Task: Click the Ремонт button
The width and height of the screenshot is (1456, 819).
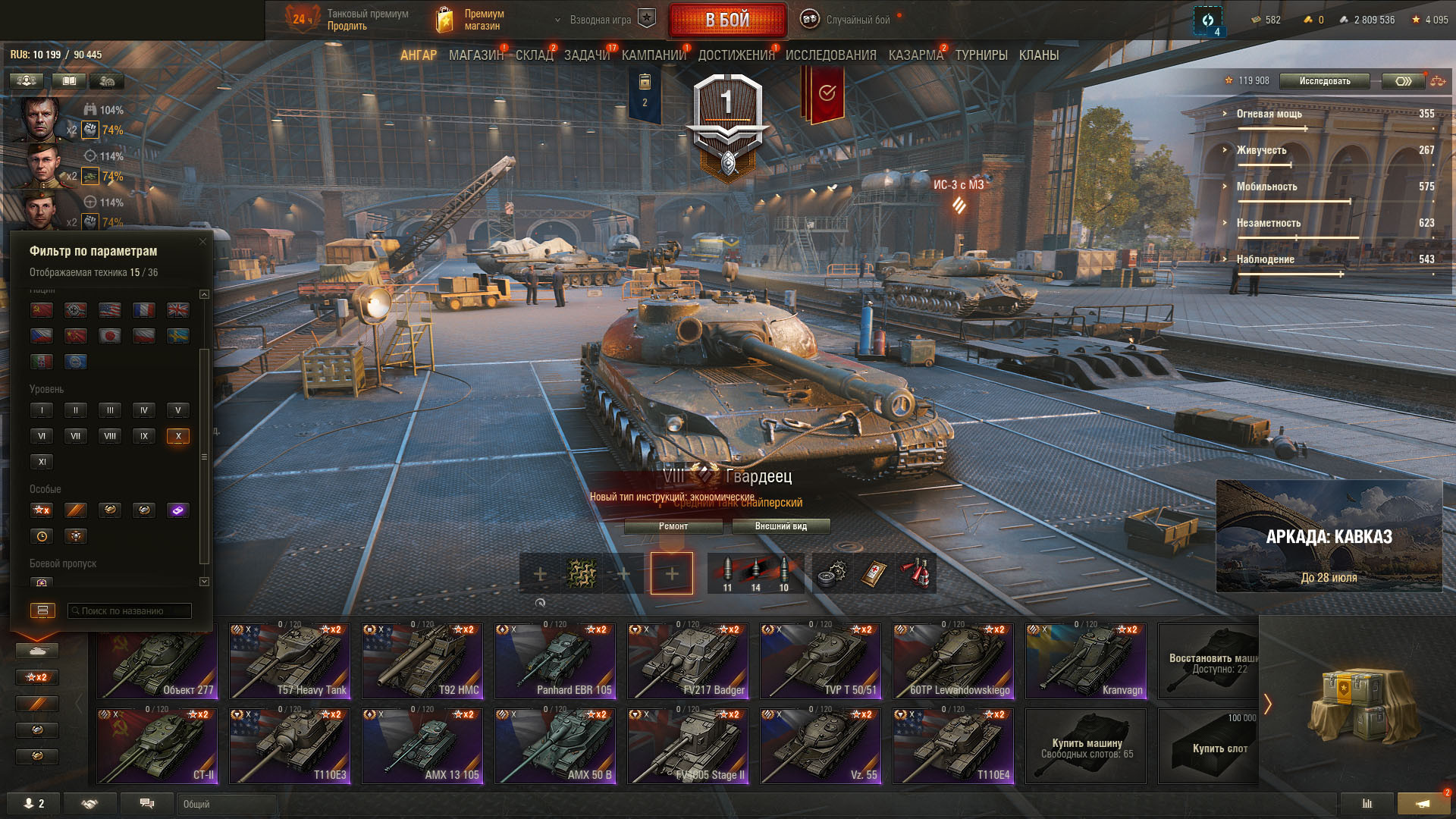Action: pos(673,526)
